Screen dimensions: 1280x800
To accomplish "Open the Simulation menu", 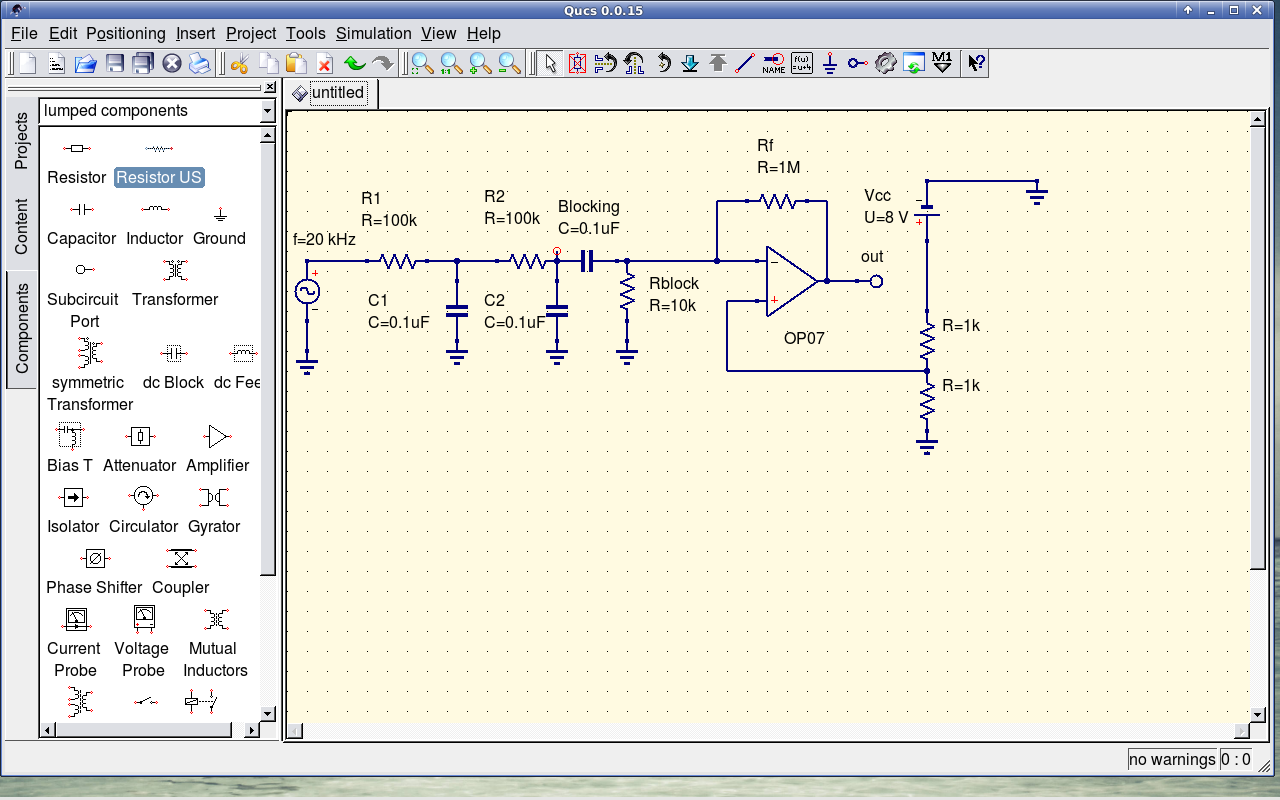I will (x=373, y=33).
